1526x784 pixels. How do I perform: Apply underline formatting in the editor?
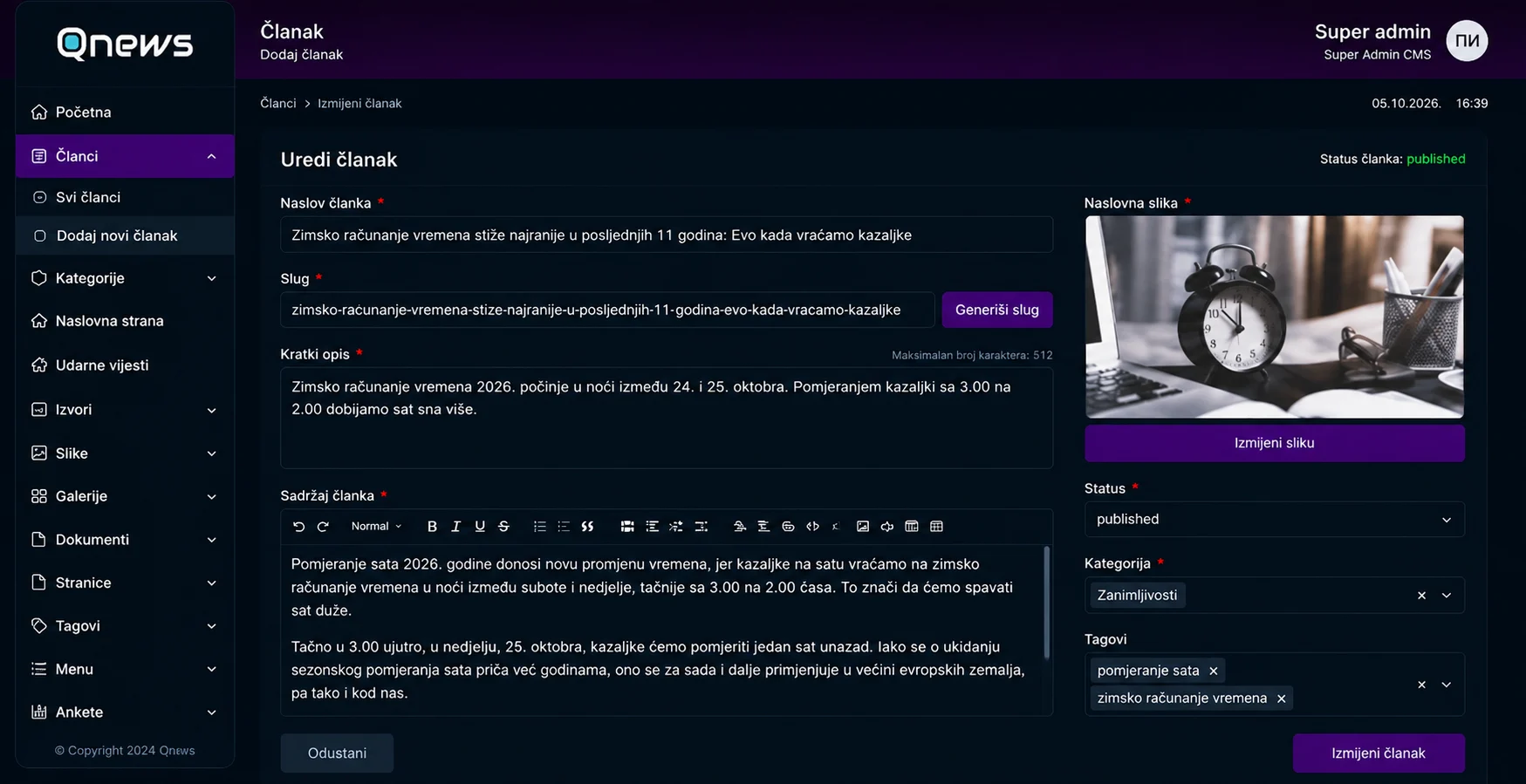tap(480, 527)
